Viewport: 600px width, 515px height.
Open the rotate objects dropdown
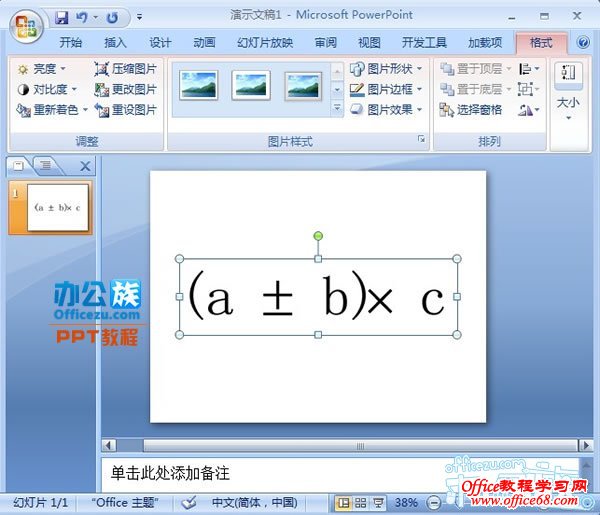coord(529,110)
